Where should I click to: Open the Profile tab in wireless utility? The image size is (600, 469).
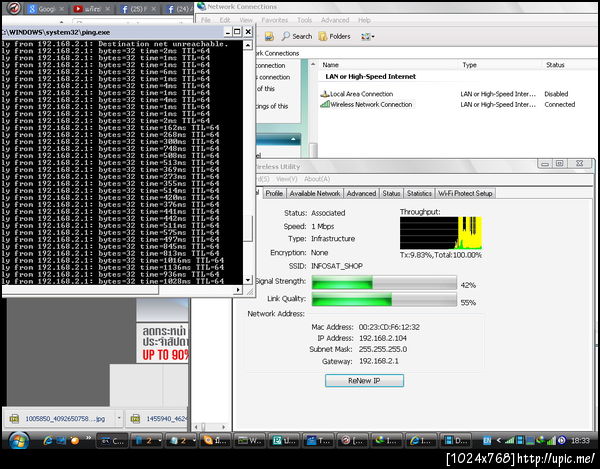(274, 193)
